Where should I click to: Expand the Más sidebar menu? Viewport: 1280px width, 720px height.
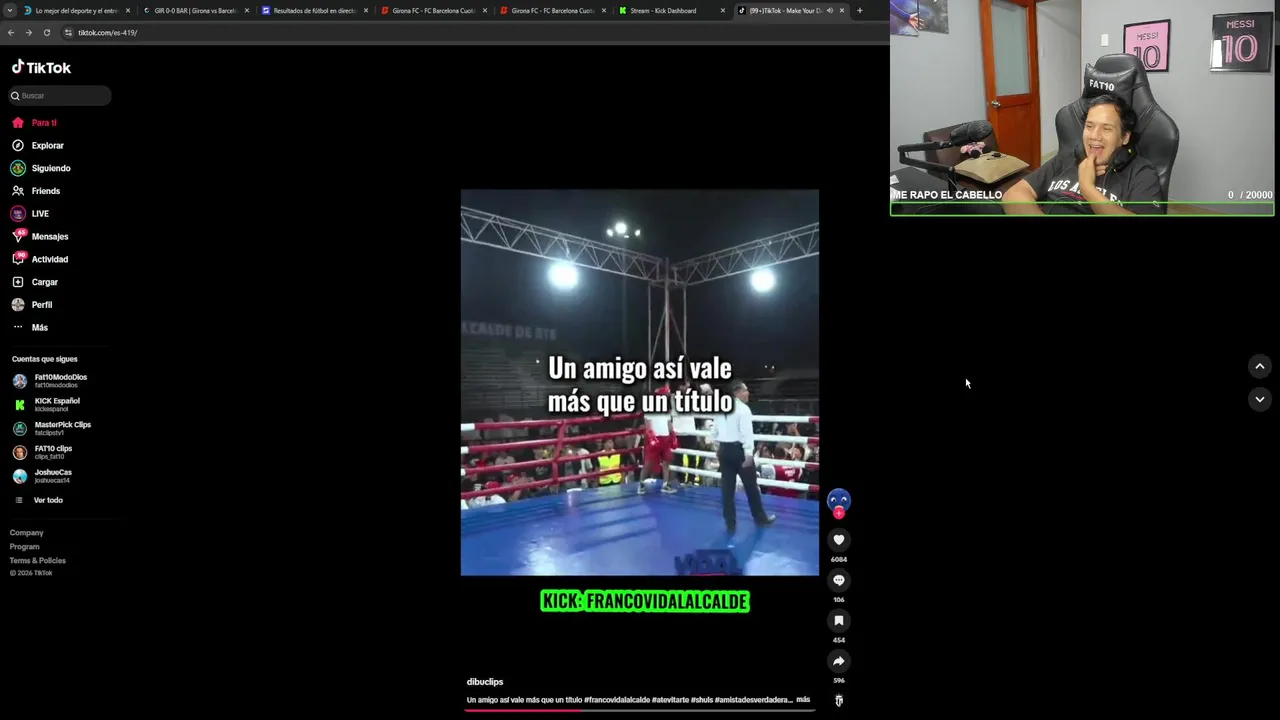click(x=40, y=328)
